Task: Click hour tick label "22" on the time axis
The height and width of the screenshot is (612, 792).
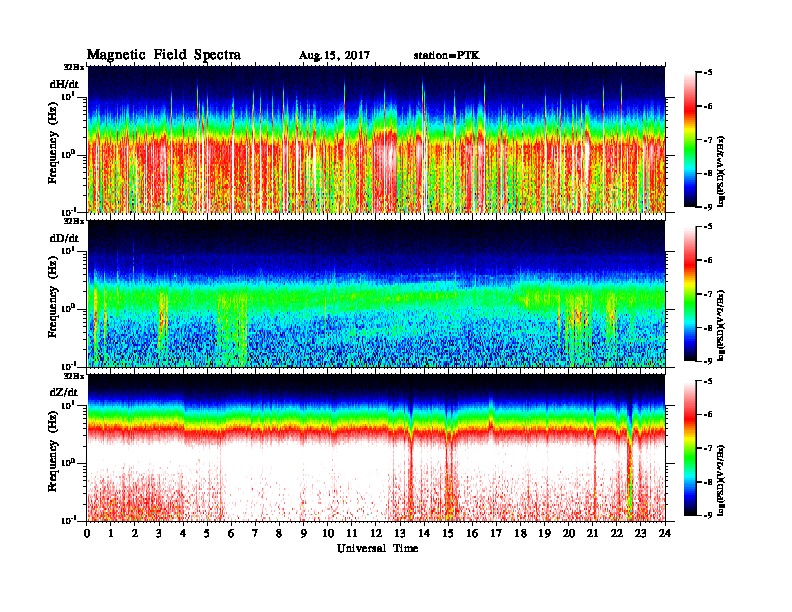Action: (617, 533)
